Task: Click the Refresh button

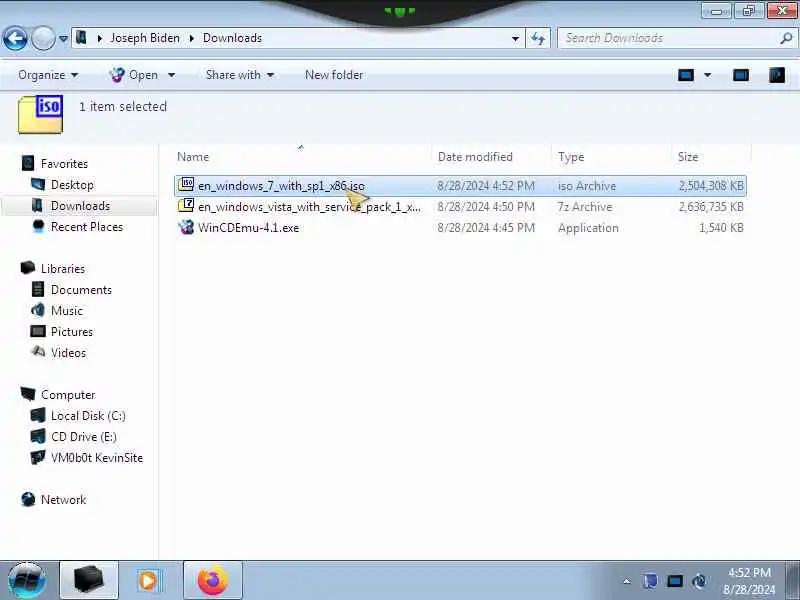Action: point(538,38)
